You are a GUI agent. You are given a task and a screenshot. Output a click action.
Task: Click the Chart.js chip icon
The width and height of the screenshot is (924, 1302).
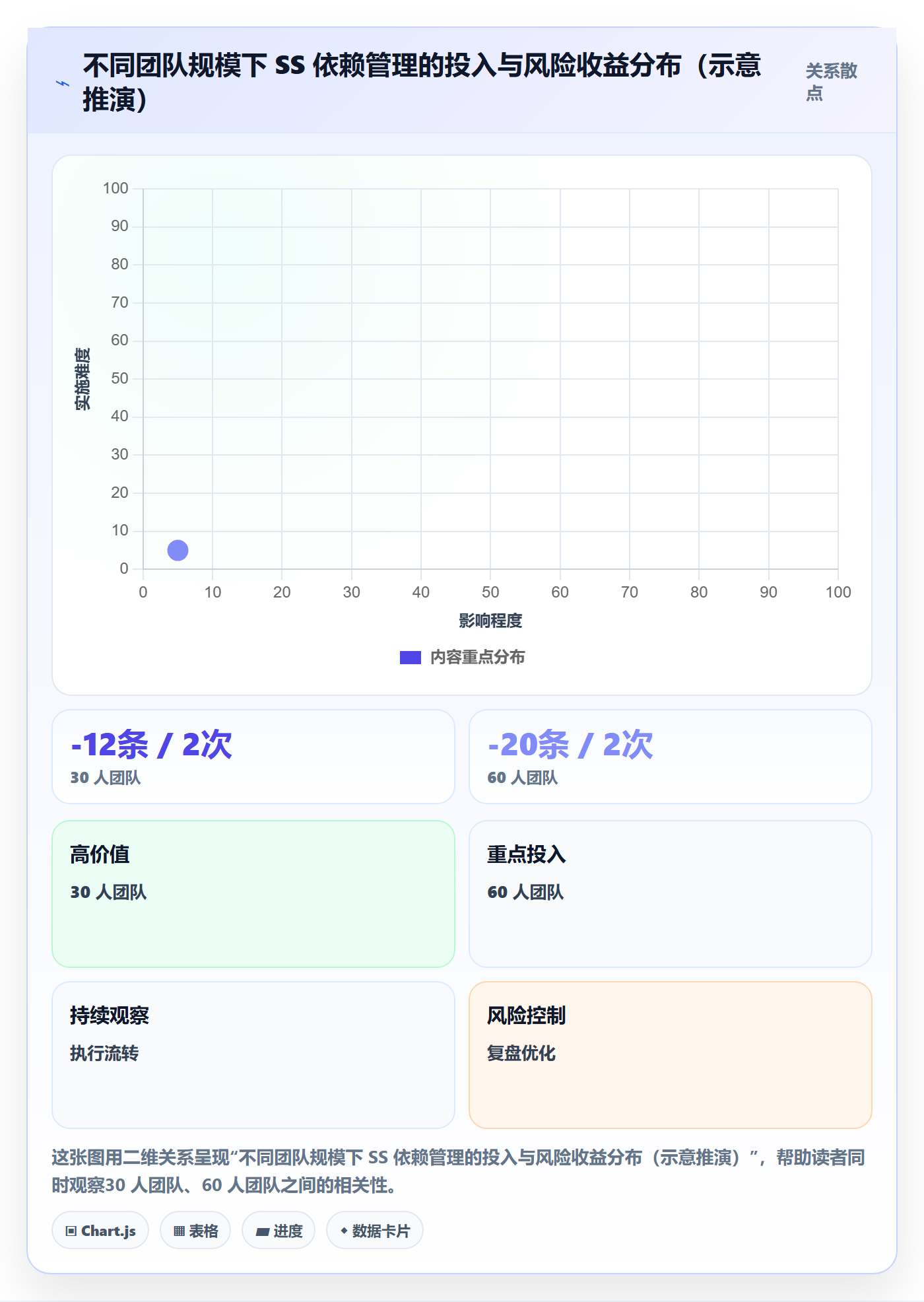71,1231
